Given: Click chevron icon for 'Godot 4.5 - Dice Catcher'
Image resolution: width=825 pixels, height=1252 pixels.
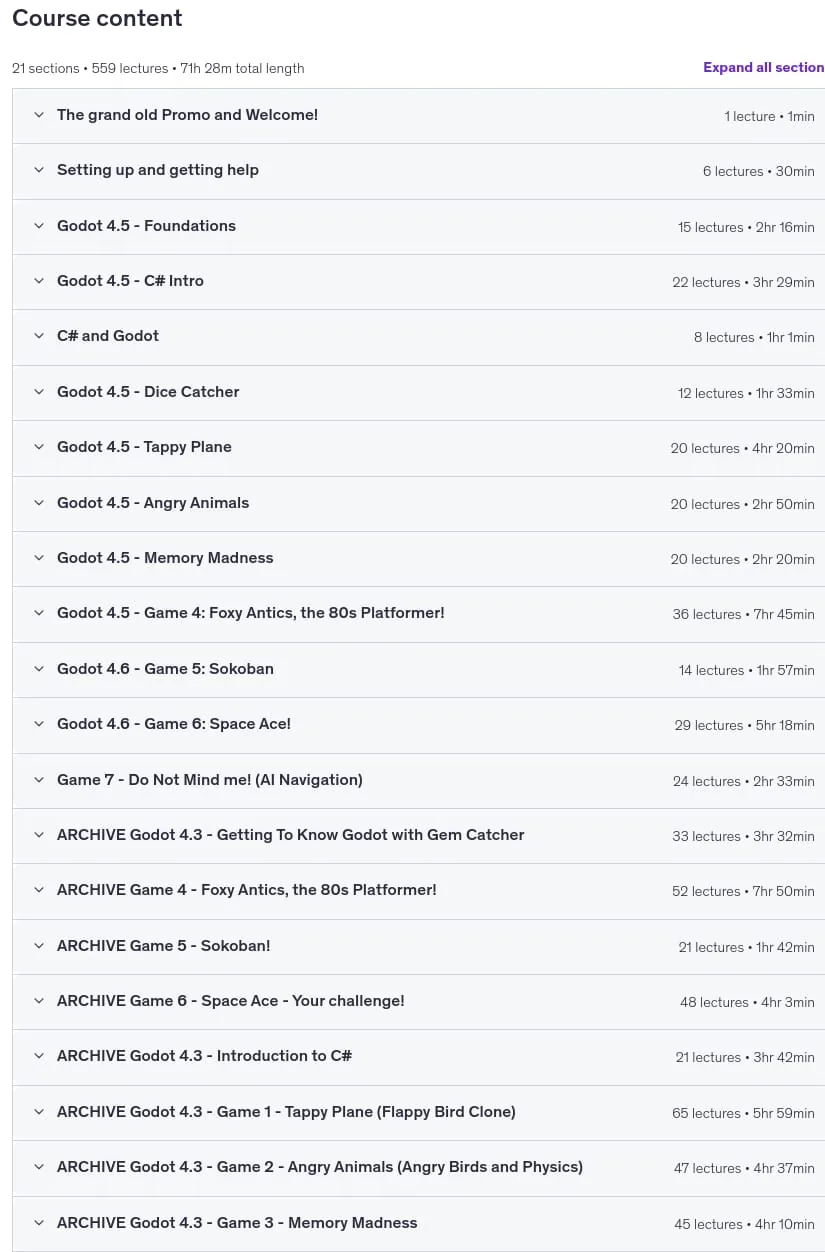Looking at the screenshot, I should (39, 392).
